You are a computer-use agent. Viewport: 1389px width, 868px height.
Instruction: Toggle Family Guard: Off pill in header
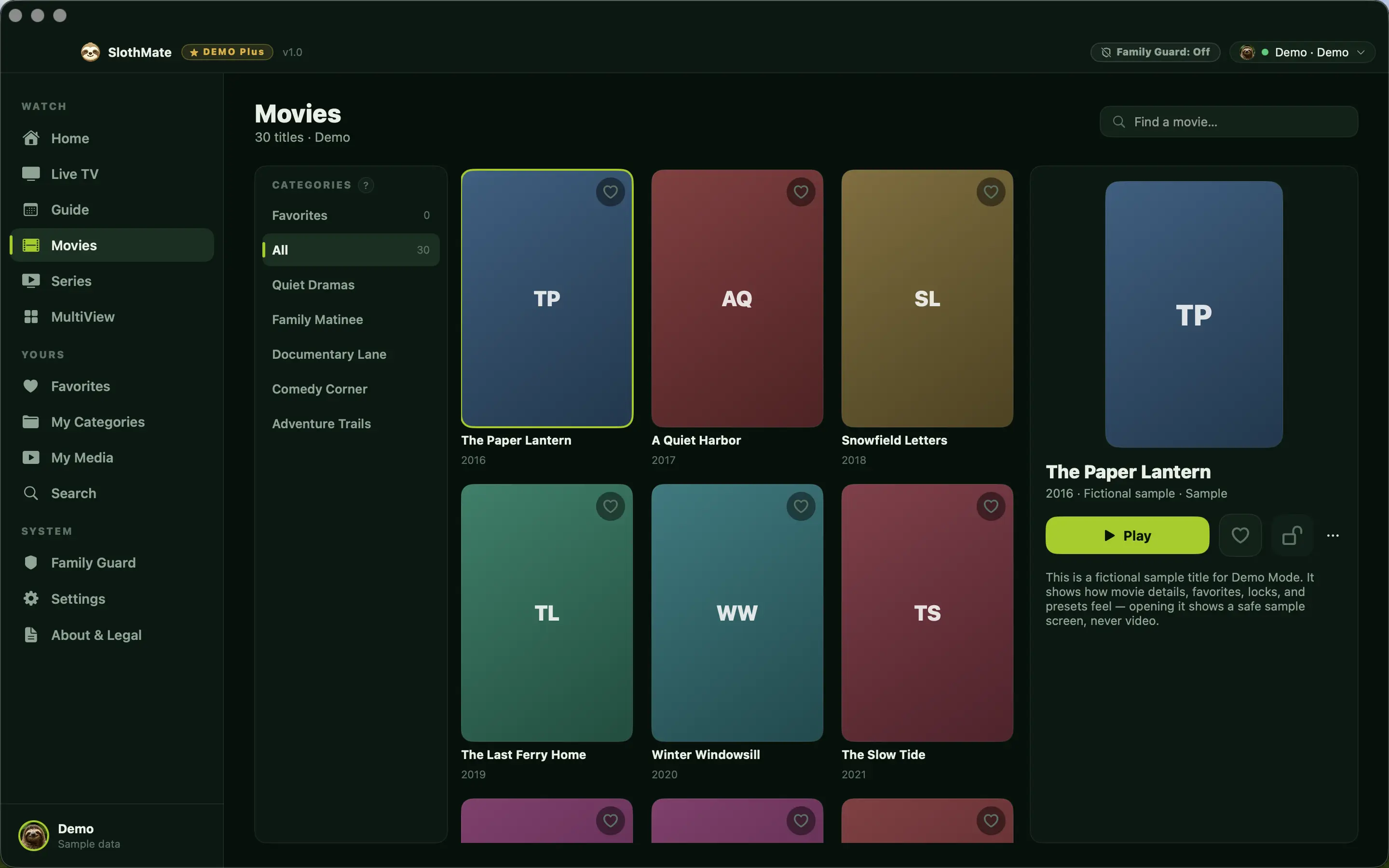(1155, 52)
